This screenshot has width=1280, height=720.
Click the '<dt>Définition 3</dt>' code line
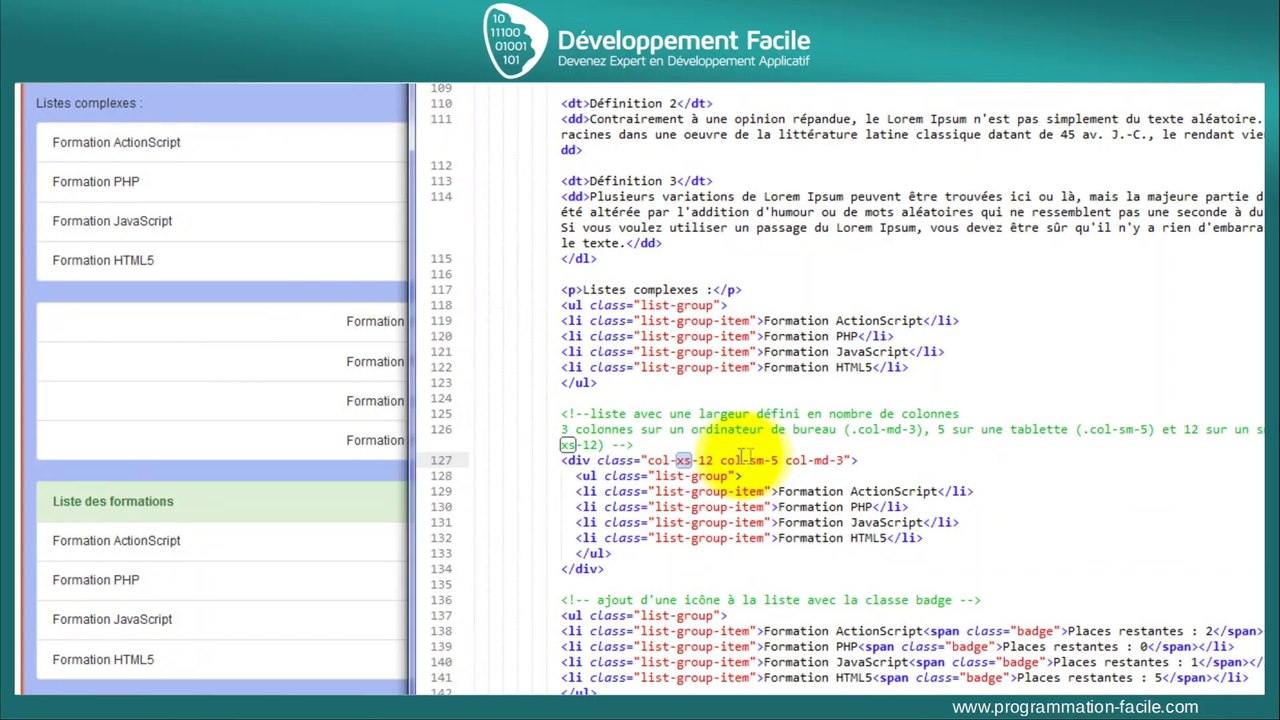(x=636, y=182)
